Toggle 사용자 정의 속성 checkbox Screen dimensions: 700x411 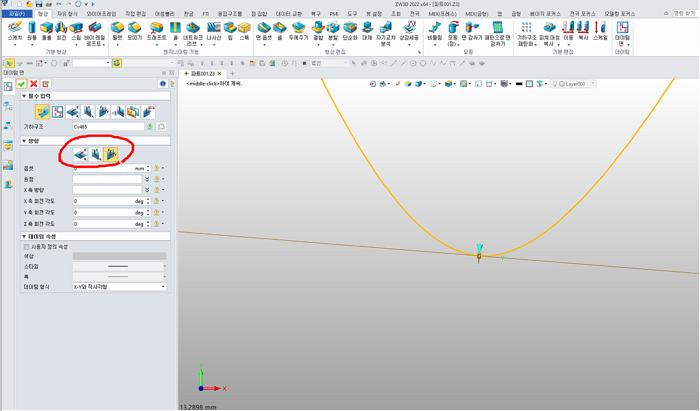tap(26, 247)
